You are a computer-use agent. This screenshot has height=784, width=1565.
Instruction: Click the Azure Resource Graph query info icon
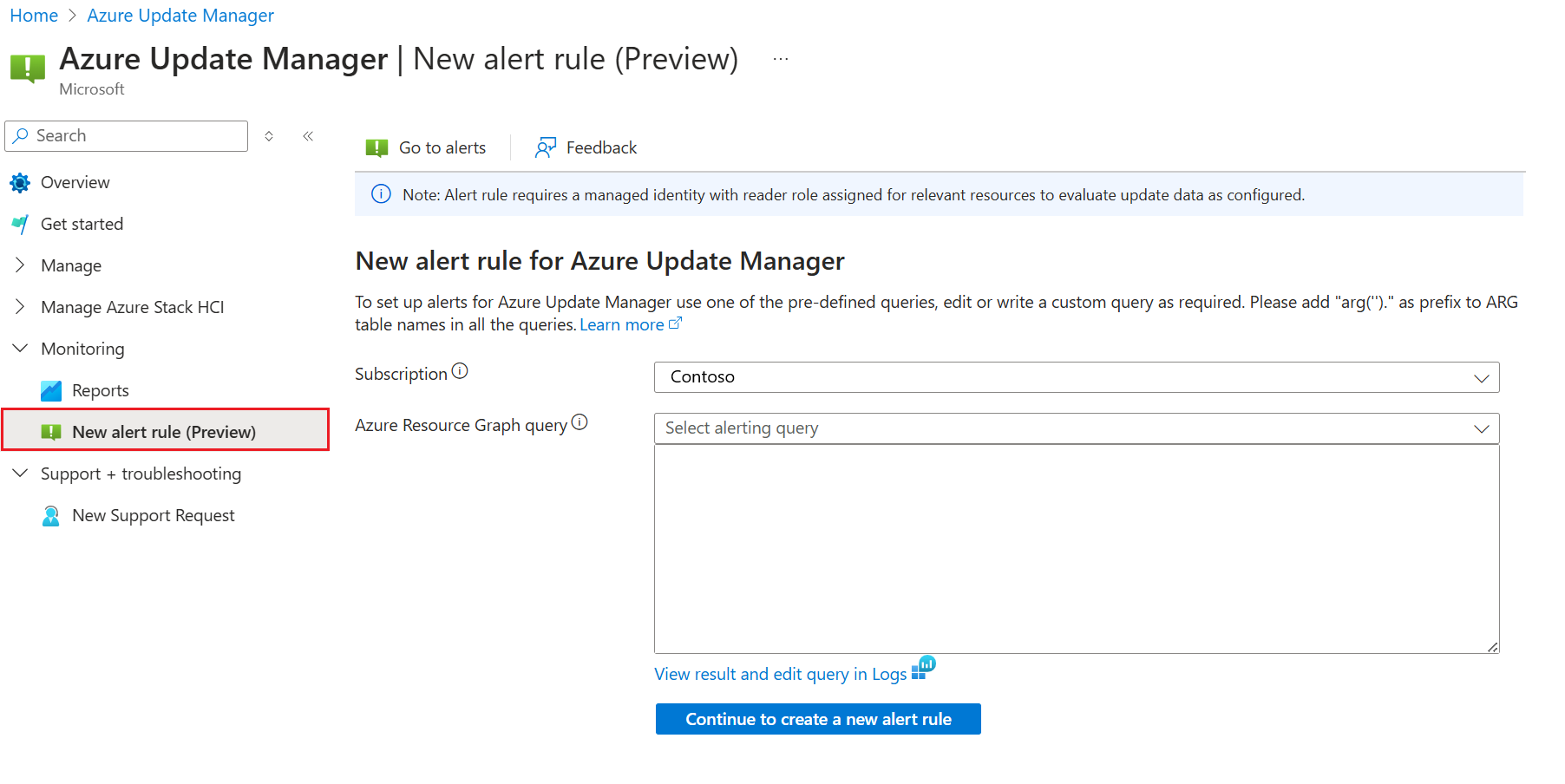tap(580, 422)
